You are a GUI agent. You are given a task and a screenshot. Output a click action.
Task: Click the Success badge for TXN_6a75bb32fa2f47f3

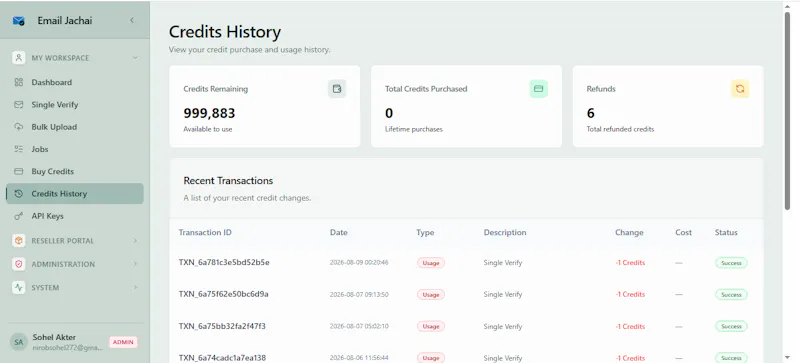[x=731, y=326]
